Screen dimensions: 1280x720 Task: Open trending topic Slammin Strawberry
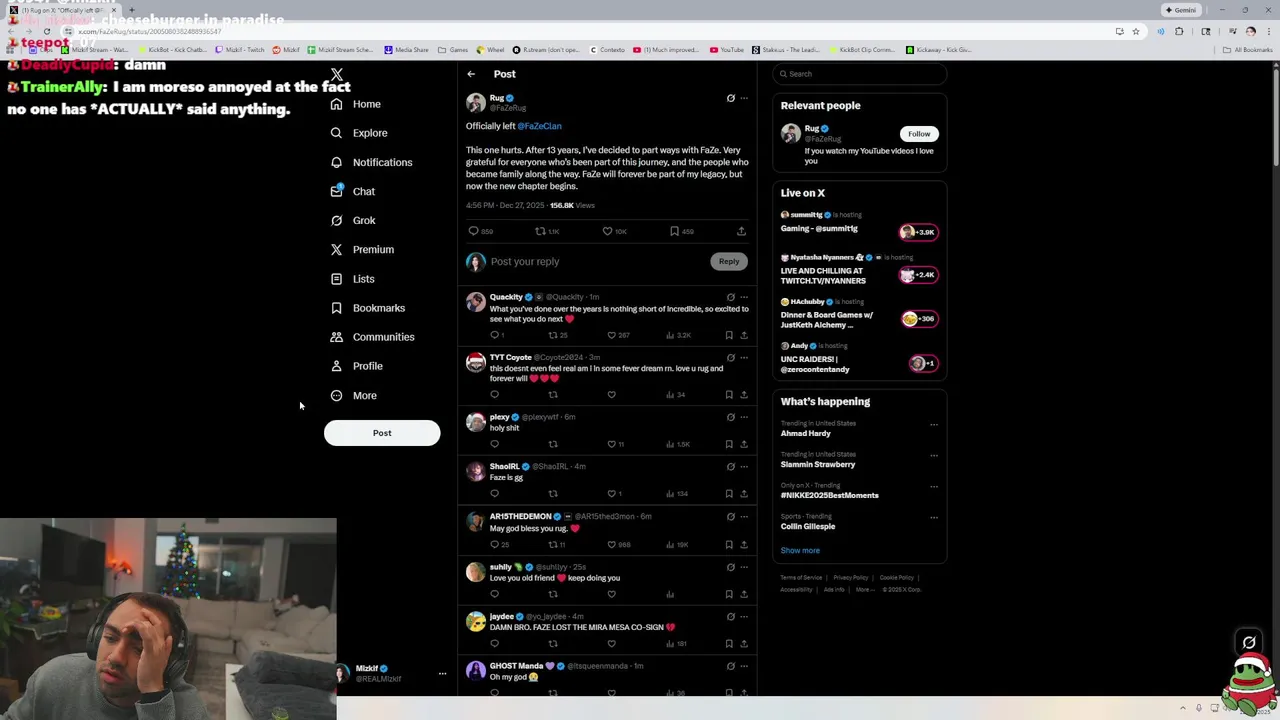pyautogui.click(x=818, y=465)
